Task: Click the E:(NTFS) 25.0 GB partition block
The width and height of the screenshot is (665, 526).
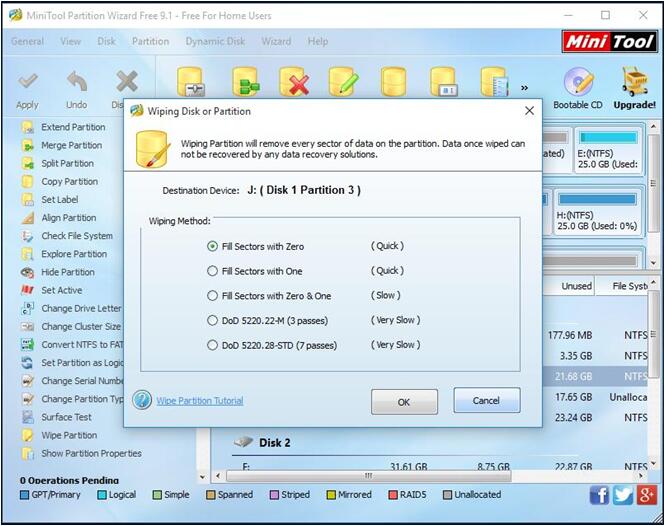Action: (x=608, y=151)
